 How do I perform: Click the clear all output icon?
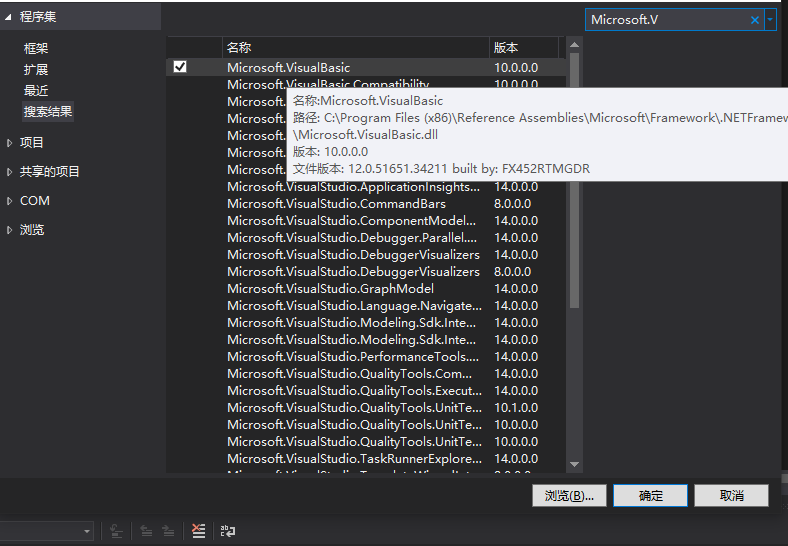(x=199, y=531)
